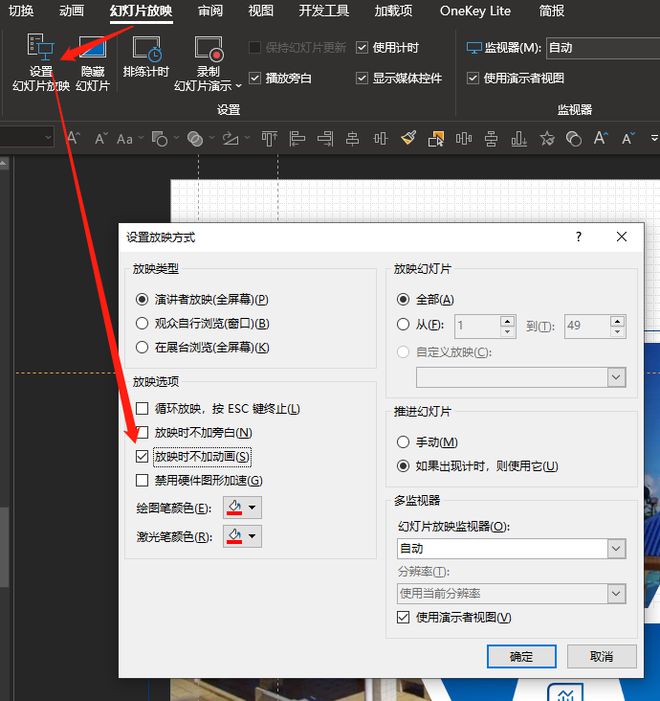Image resolution: width=660 pixels, height=701 pixels.
Task: Open the pen color (绘图笔颜色) picker
Action: coord(242,507)
